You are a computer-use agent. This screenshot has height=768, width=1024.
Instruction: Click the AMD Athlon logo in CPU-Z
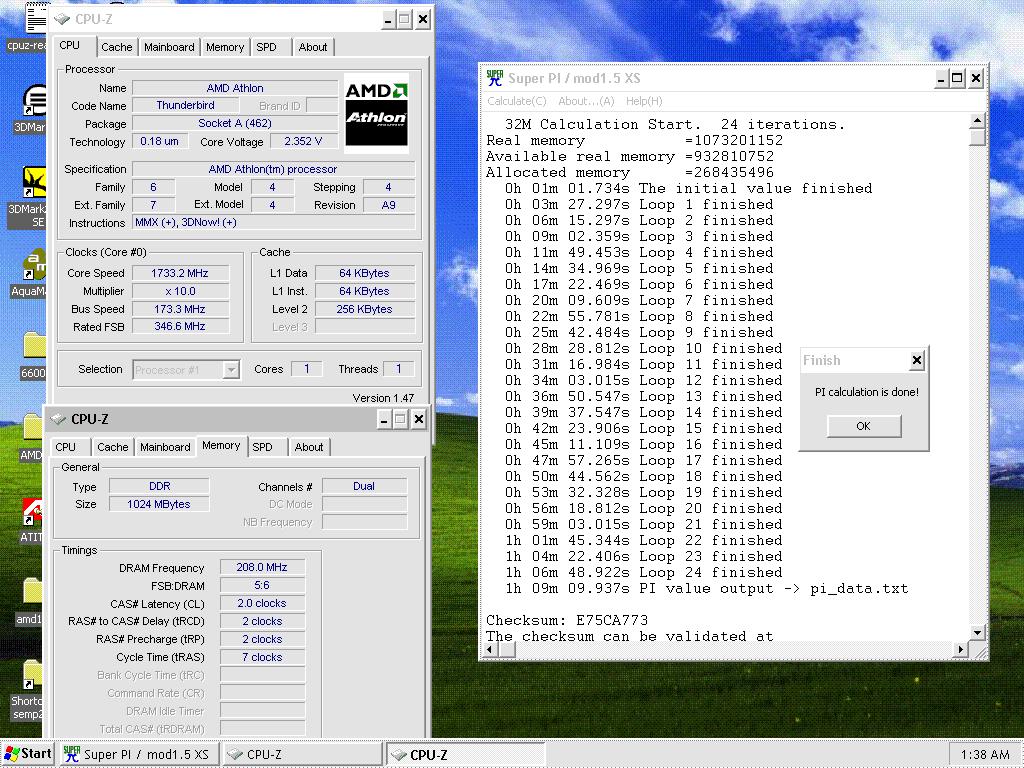point(376,113)
